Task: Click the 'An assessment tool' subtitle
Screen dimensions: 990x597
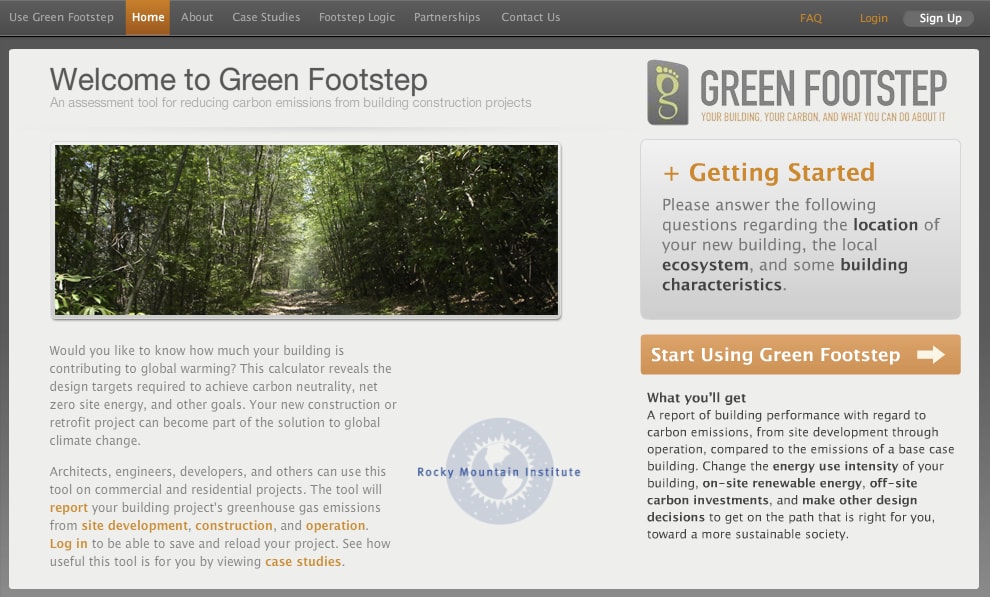Action: pyautogui.click(x=290, y=102)
